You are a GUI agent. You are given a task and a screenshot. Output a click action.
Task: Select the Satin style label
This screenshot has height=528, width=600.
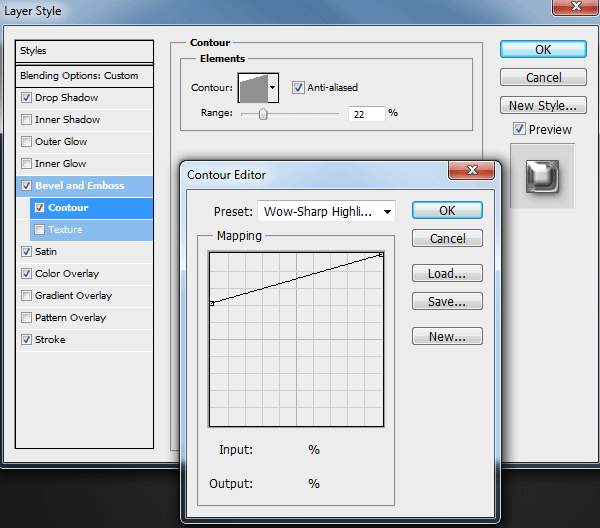[46, 251]
